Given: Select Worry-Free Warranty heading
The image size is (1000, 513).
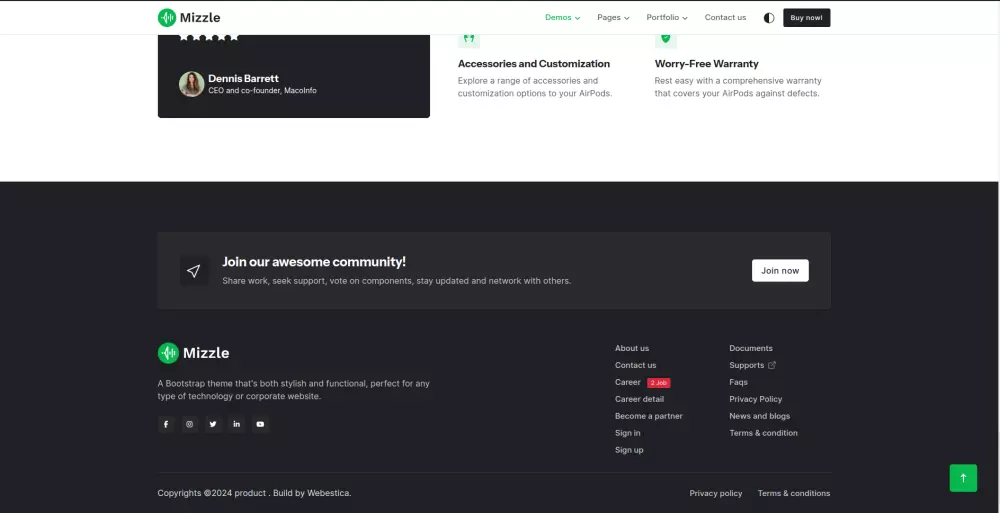Looking at the screenshot, I should (707, 64).
